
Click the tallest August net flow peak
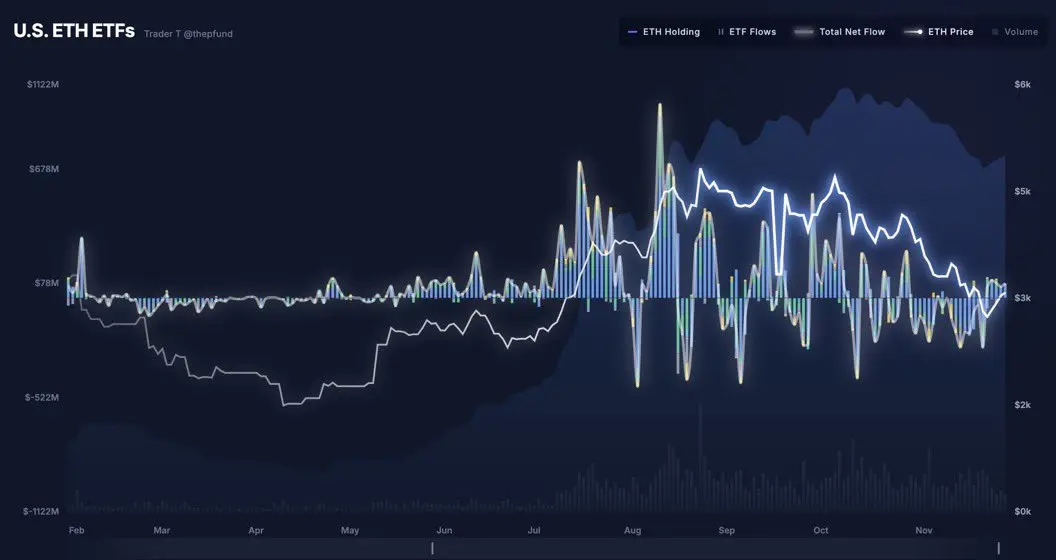(659, 106)
